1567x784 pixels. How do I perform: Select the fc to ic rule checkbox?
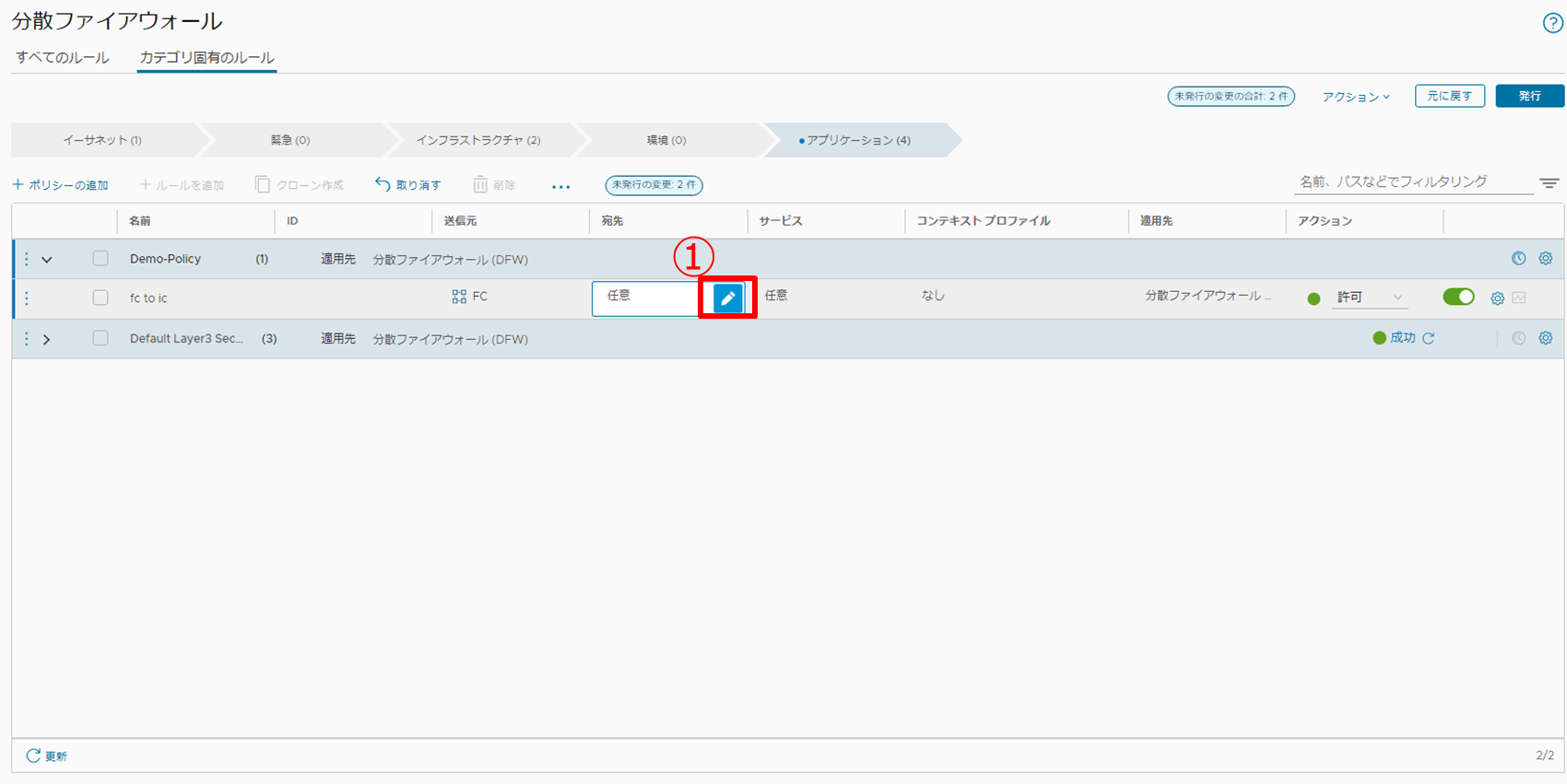coord(100,298)
